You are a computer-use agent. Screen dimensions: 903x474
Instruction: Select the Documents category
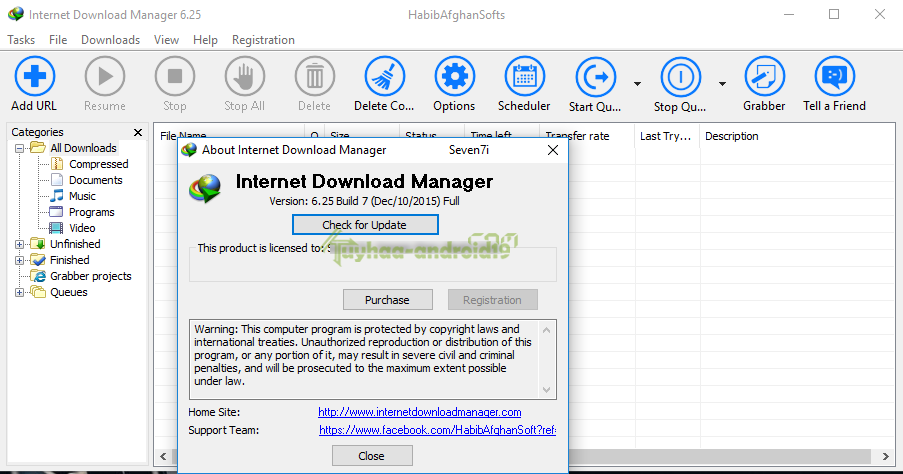pos(96,180)
